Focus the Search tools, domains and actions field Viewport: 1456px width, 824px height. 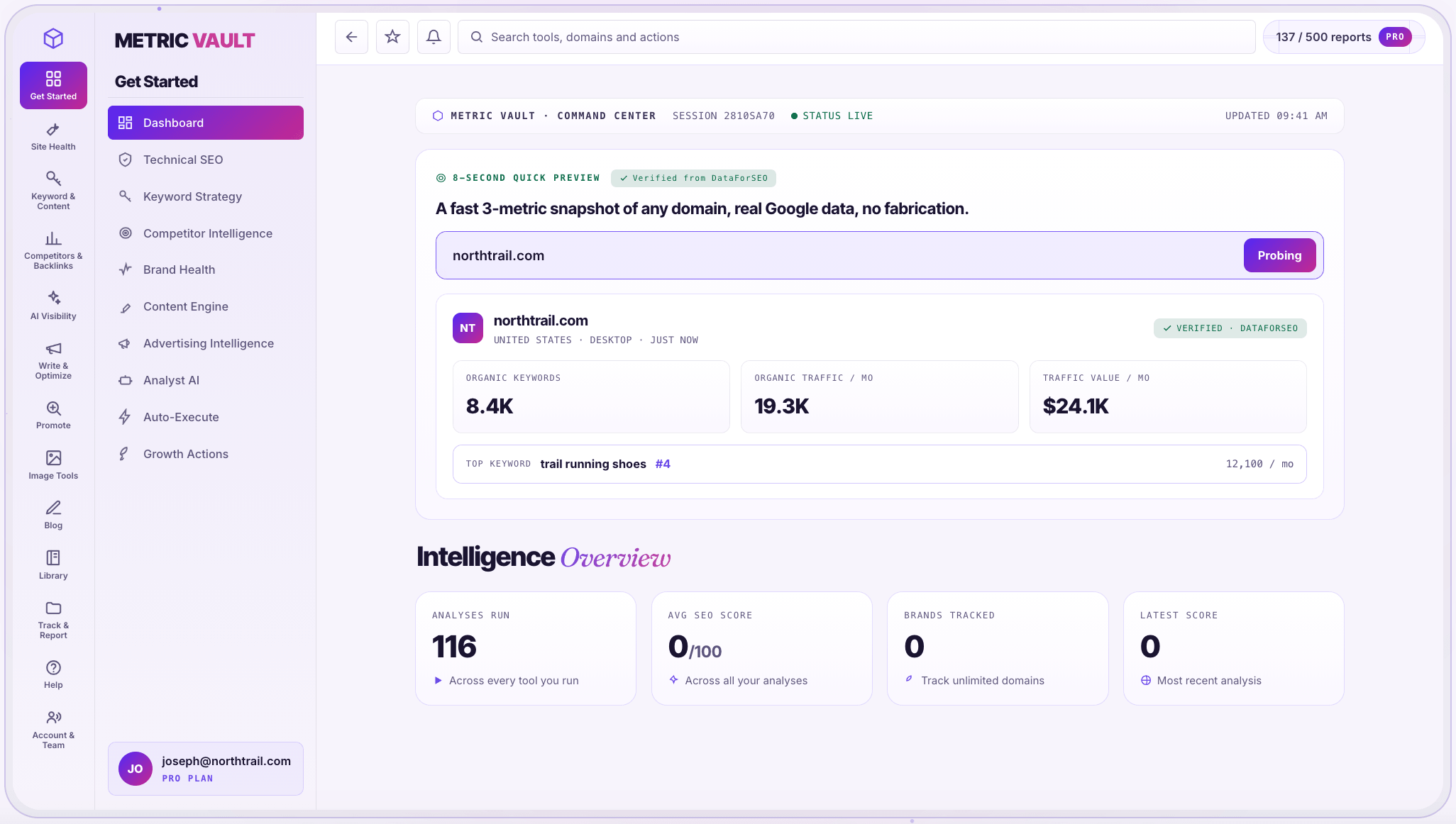(856, 37)
